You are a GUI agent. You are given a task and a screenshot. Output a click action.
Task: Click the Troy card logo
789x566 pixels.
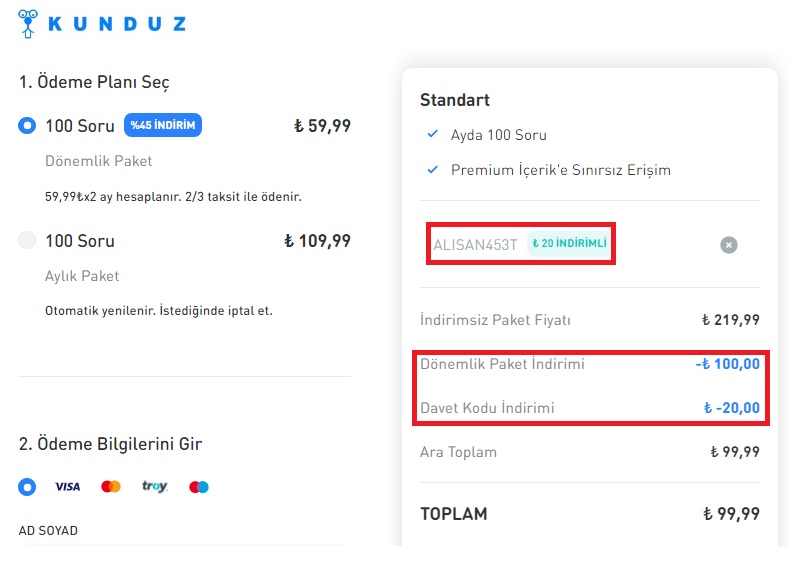pyautogui.click(x=154, y=486)
